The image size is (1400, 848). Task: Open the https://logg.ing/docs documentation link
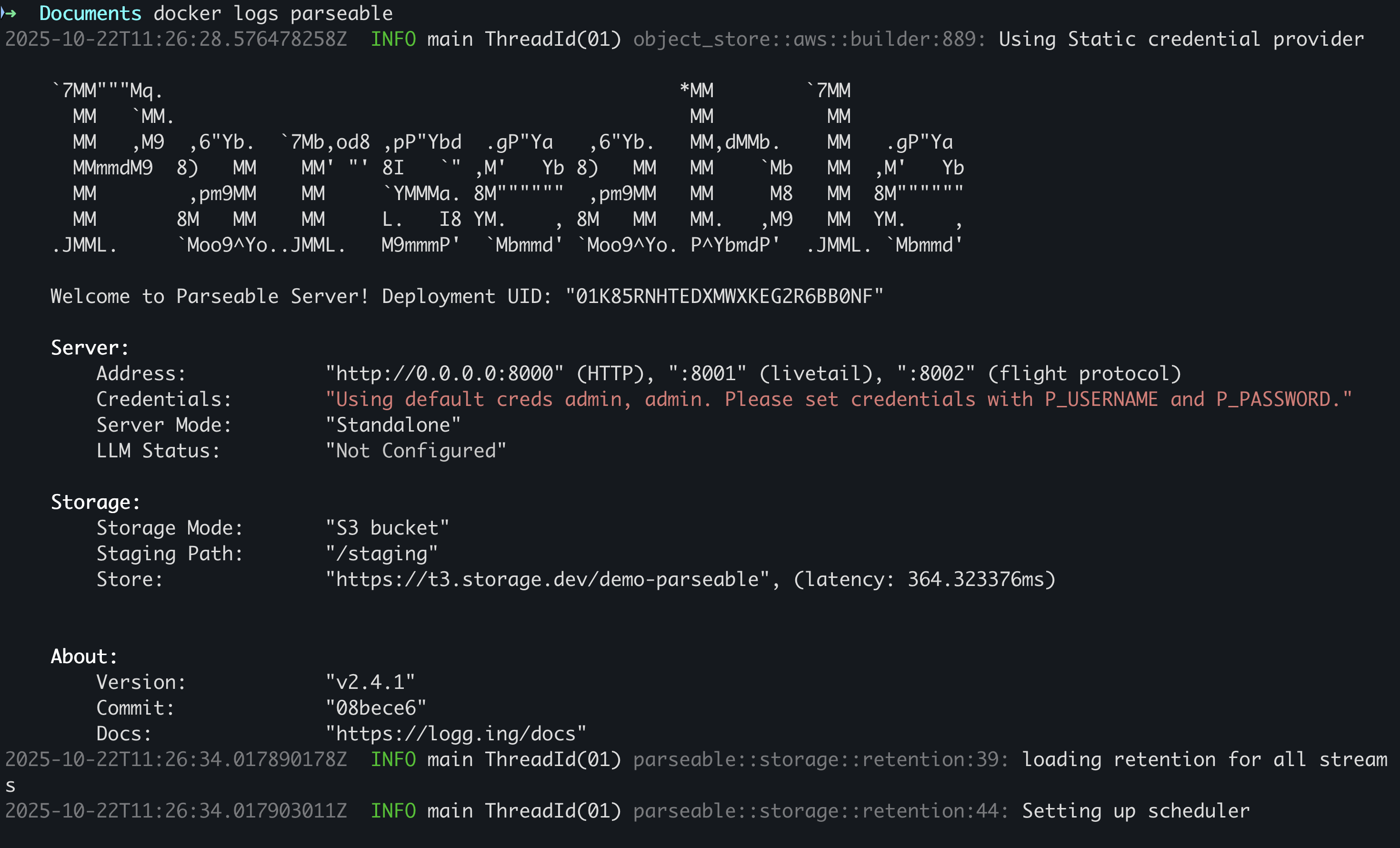click(456, 734)
